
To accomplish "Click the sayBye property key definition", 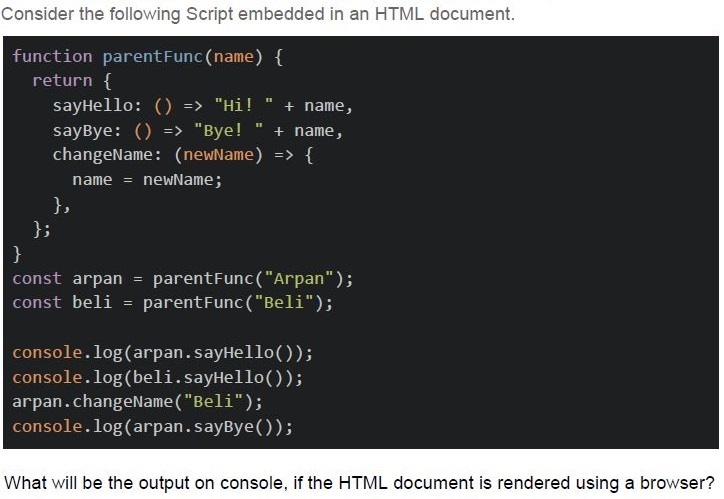I will pos(87,131).
